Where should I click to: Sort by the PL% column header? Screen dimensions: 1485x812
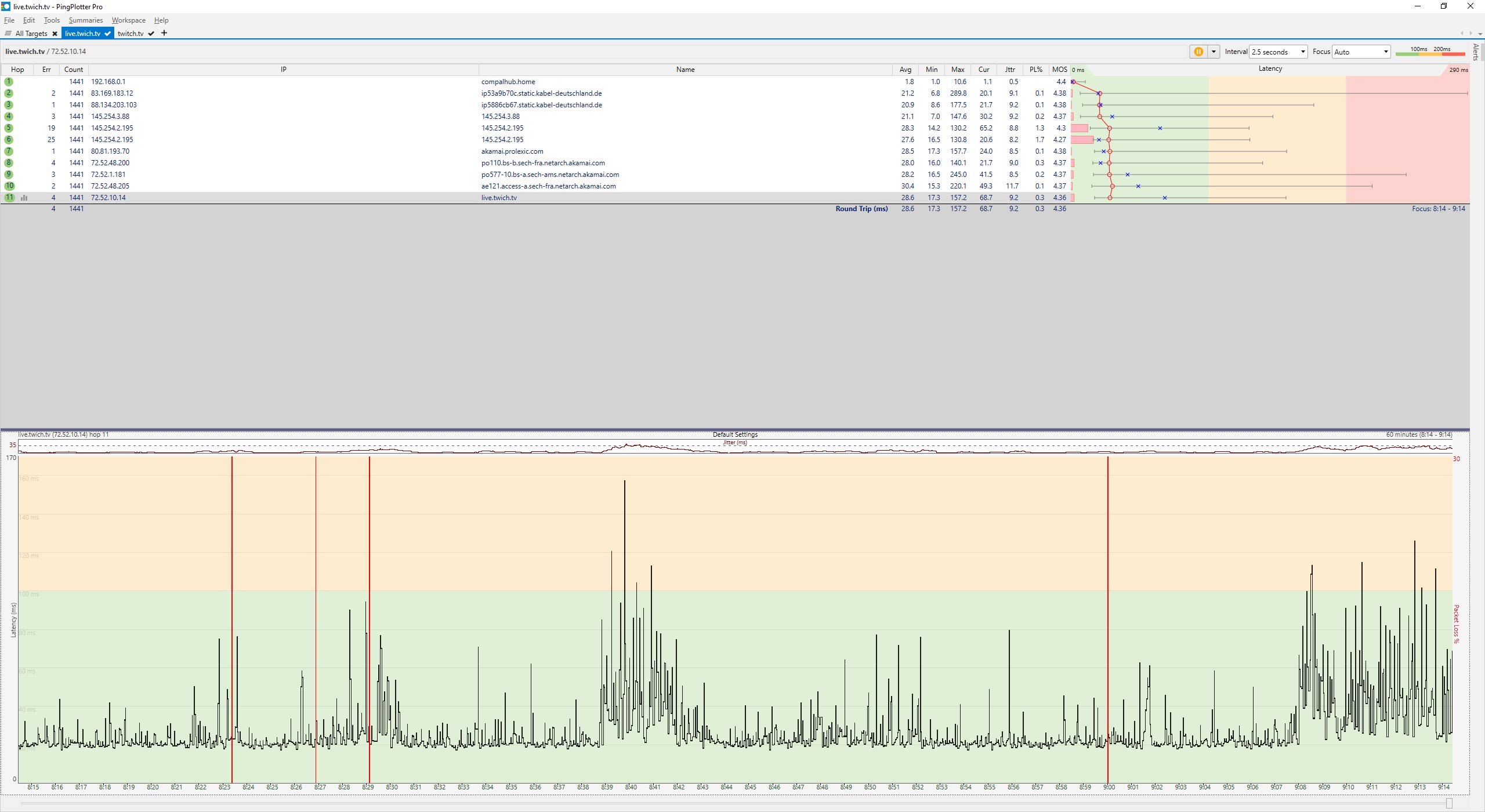click(x=1035, y=70)
